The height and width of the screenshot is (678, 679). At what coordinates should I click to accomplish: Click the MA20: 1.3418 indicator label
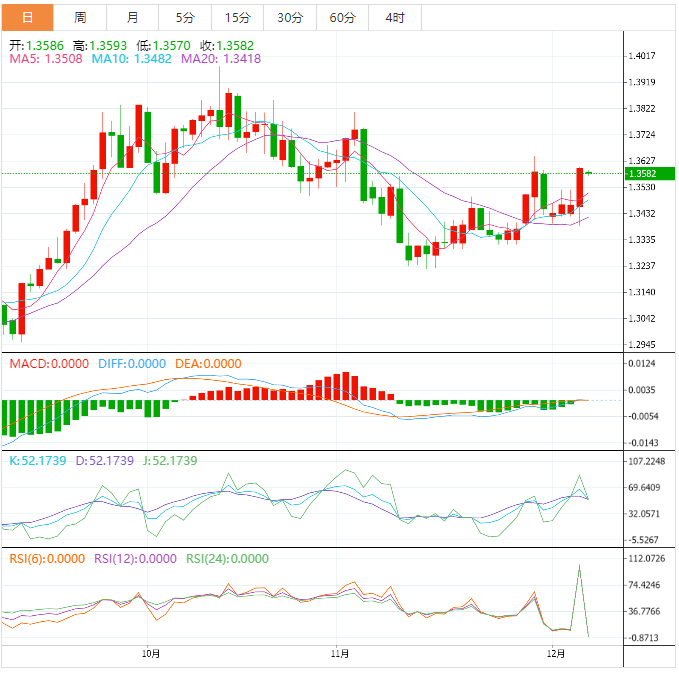[221, 59]
